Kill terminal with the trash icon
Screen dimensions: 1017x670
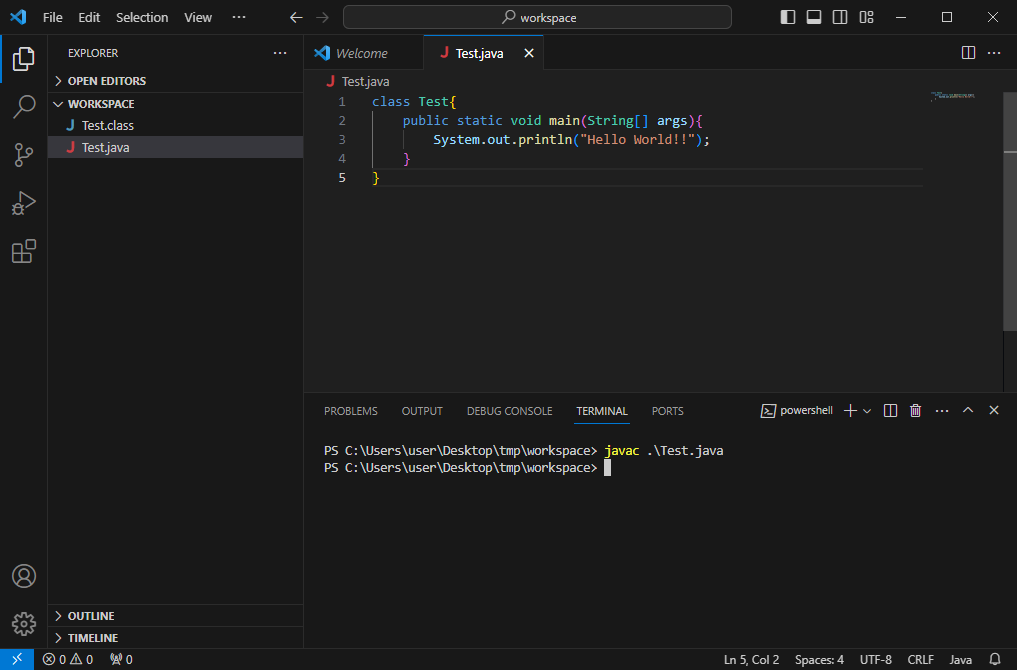click(x=915, y=411)
